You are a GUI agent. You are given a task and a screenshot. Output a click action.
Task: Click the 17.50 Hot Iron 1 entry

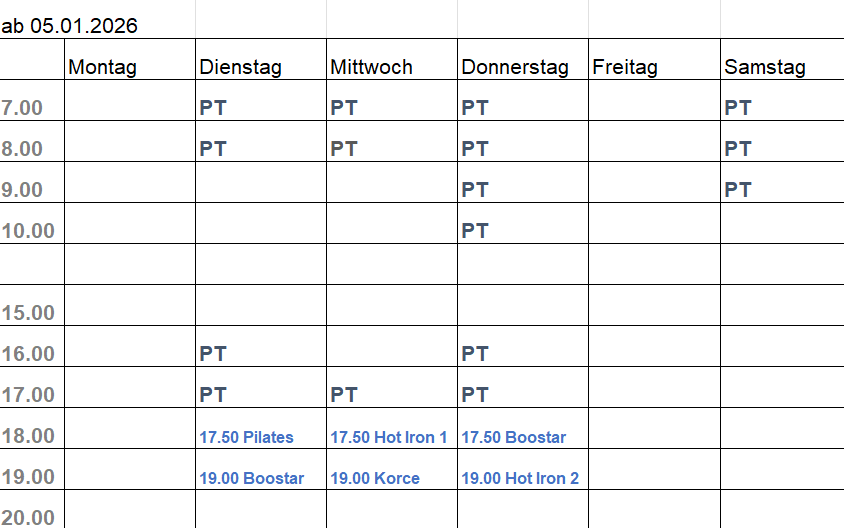(389, 437)
